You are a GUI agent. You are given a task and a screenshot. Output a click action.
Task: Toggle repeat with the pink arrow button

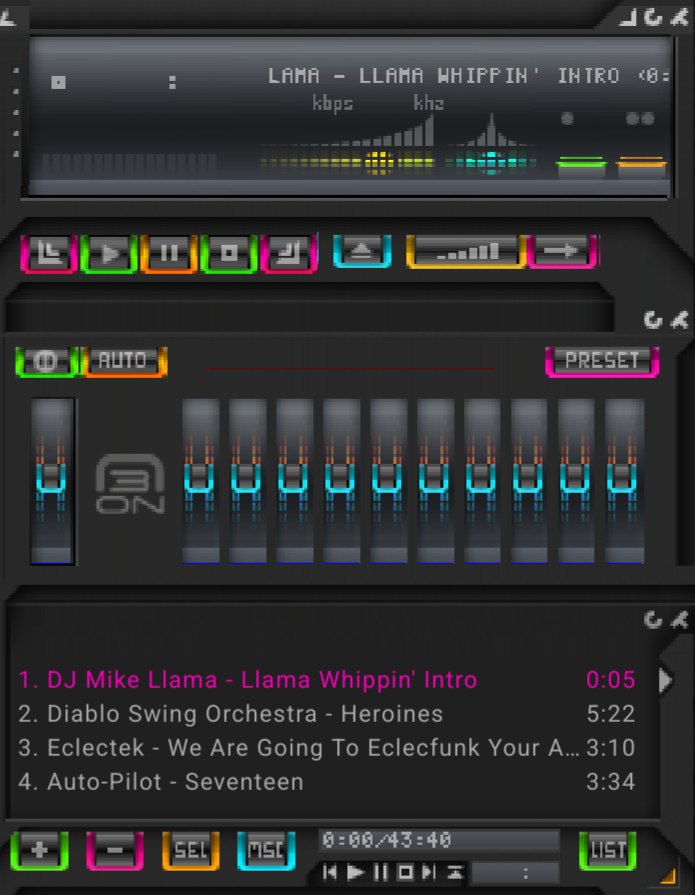pyautogui.click(x=562, y=251)
